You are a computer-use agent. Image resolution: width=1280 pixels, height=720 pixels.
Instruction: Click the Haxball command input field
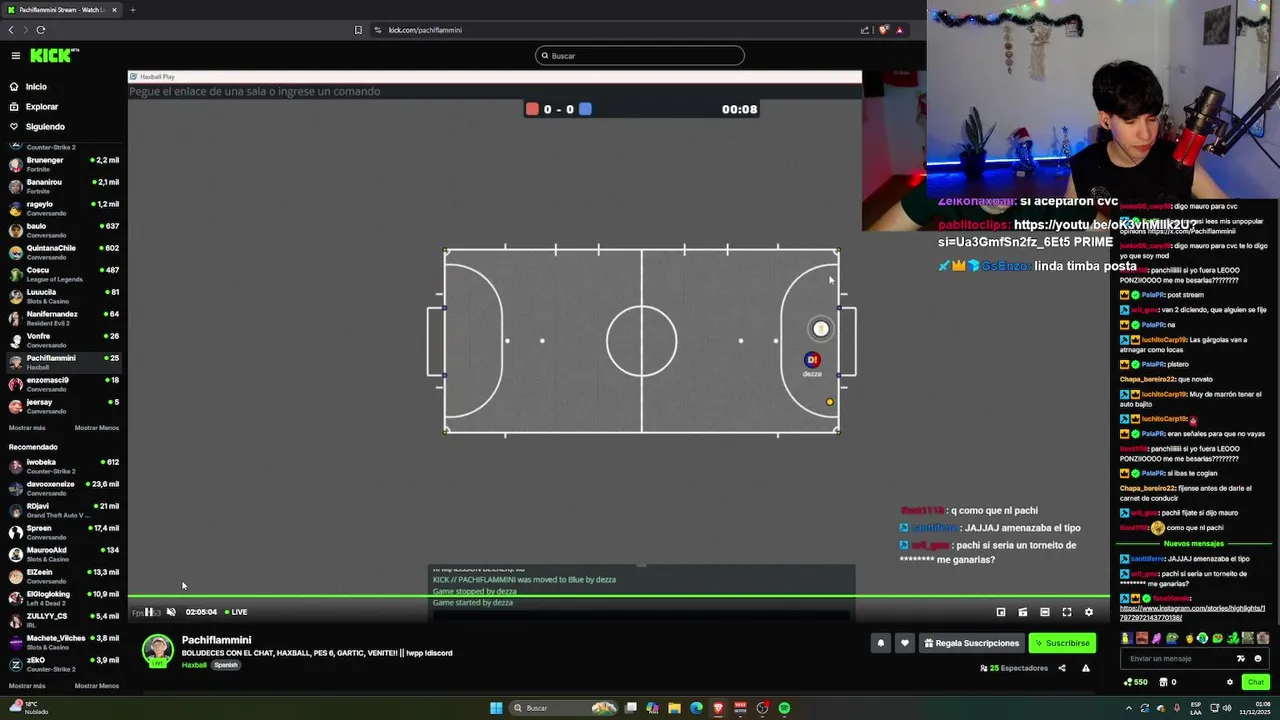click(x=494, y=91)
